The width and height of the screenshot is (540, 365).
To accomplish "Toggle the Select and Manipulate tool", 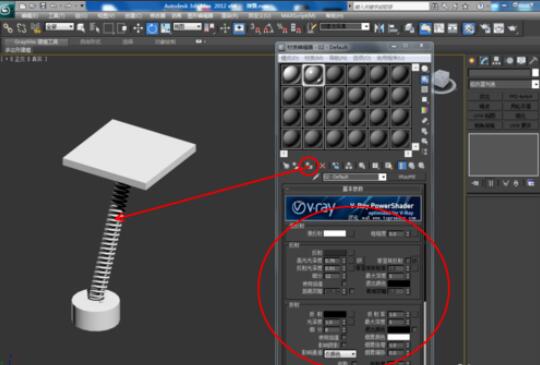I will pos(225,28).
